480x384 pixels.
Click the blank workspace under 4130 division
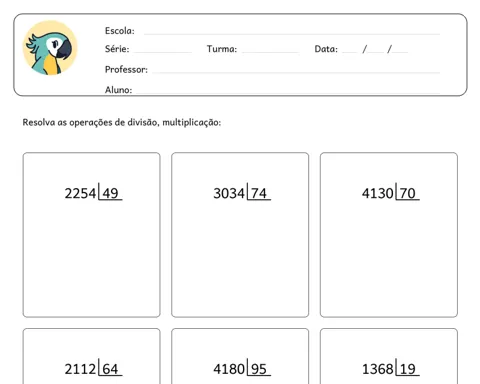click(389, 258)
